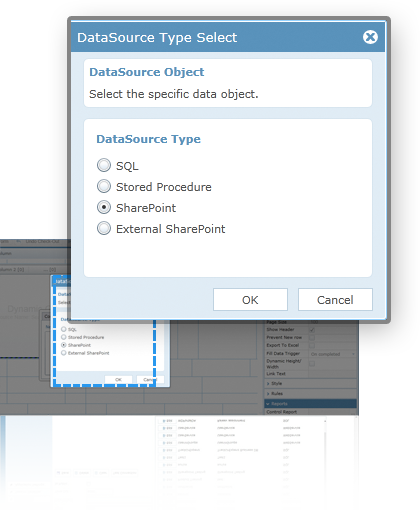Image resolution: width=420 pixels, height=510 pixels.
Task: Expand the Rules section
Action: pos(311,393)
